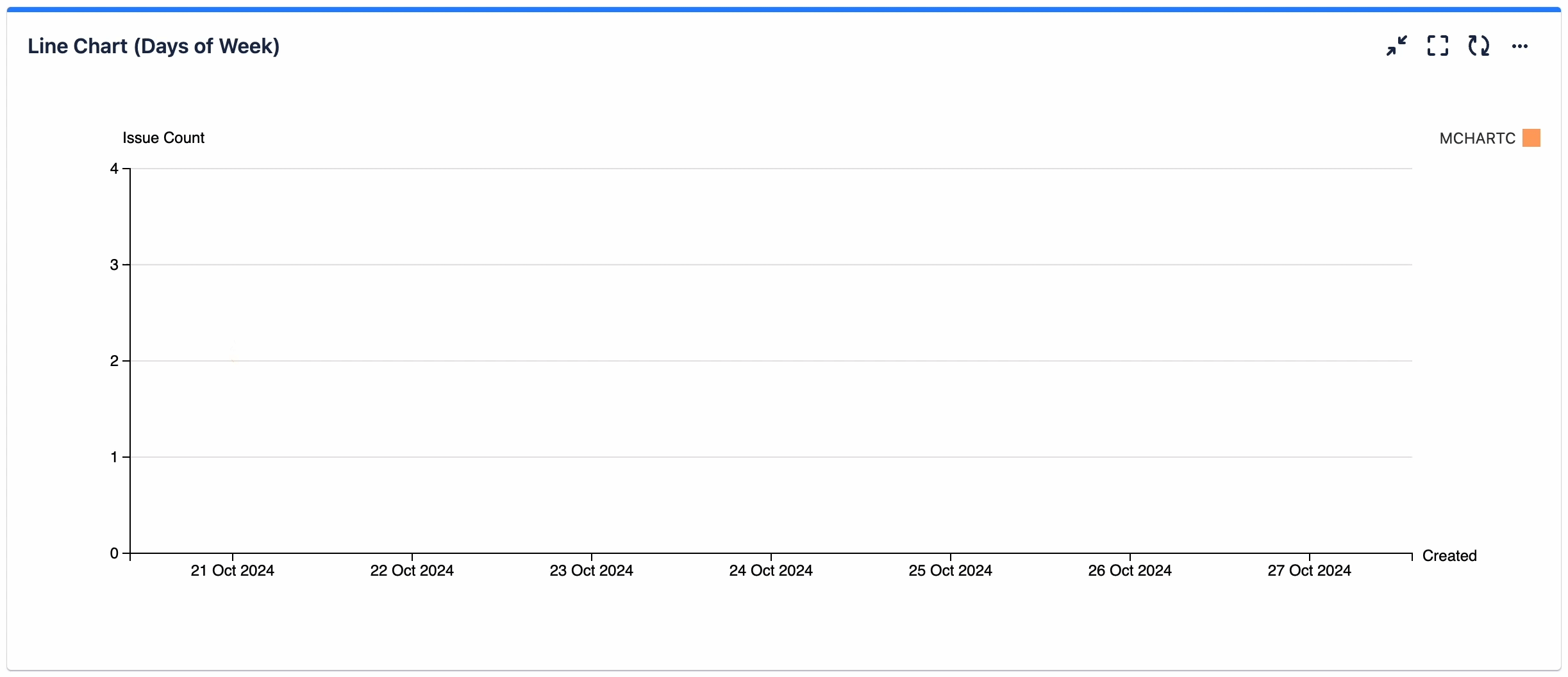Screen dimensions: 1568x677
Task: Click the 24 Oct 2024 axis label
Action: pyautogui.click(x=770, y=570)
